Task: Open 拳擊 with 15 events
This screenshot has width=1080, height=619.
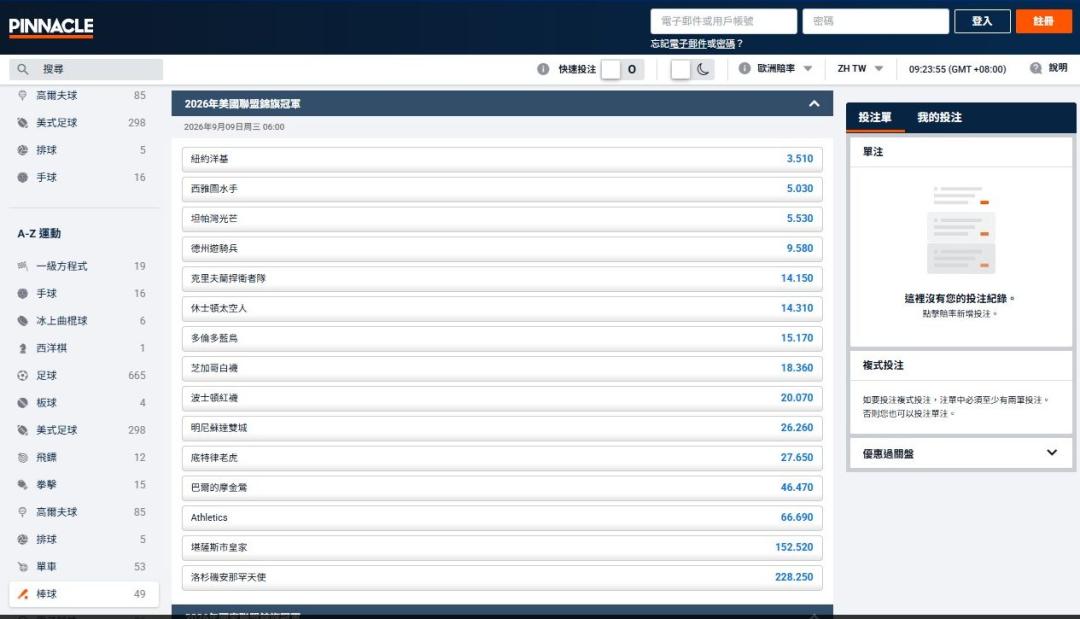Action: (x=84, y=485)
